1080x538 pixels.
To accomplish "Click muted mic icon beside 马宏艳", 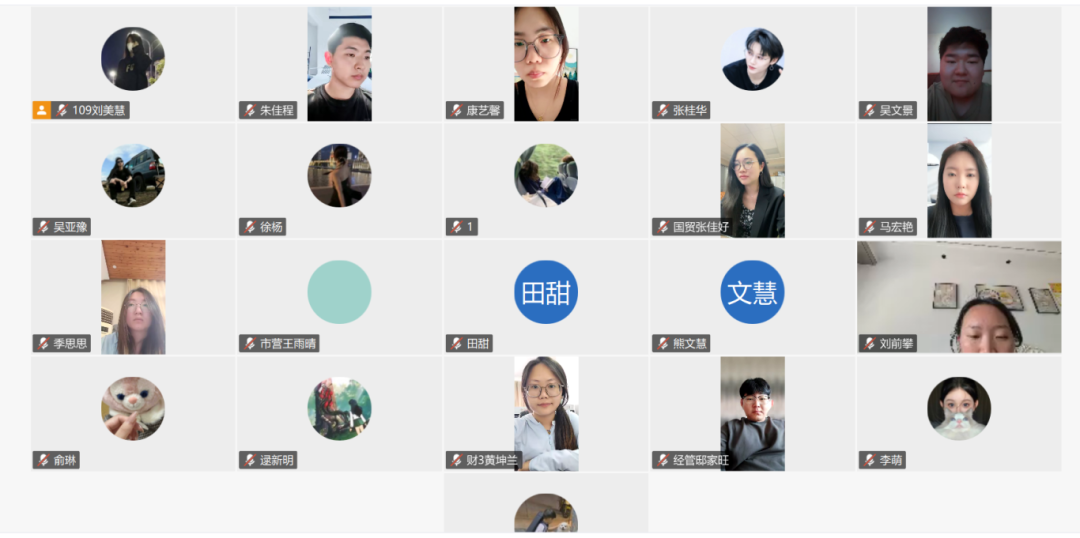I will (869, 227).
